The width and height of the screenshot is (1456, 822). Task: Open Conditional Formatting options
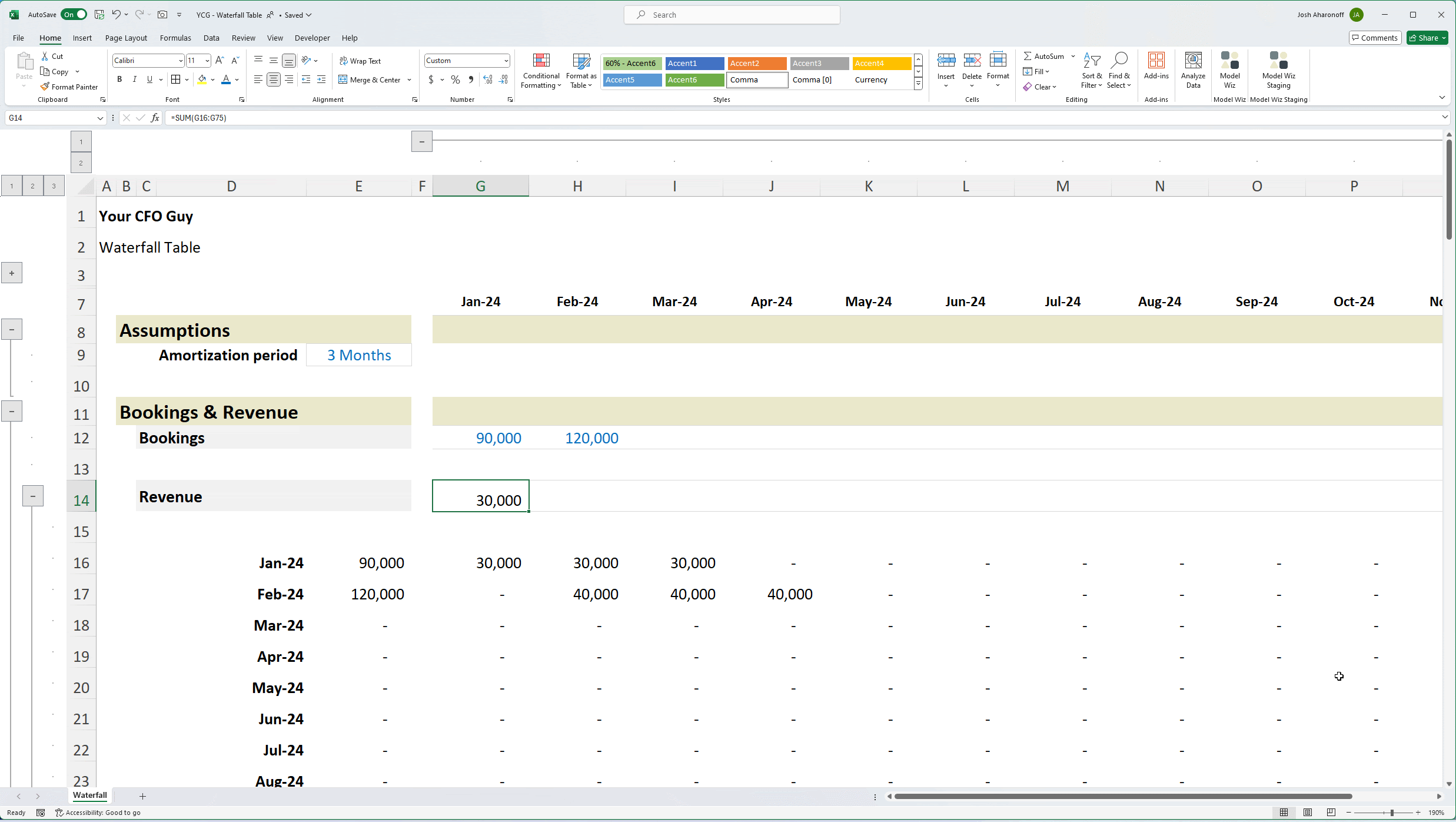pyautogui.click(x=540, y=71)
